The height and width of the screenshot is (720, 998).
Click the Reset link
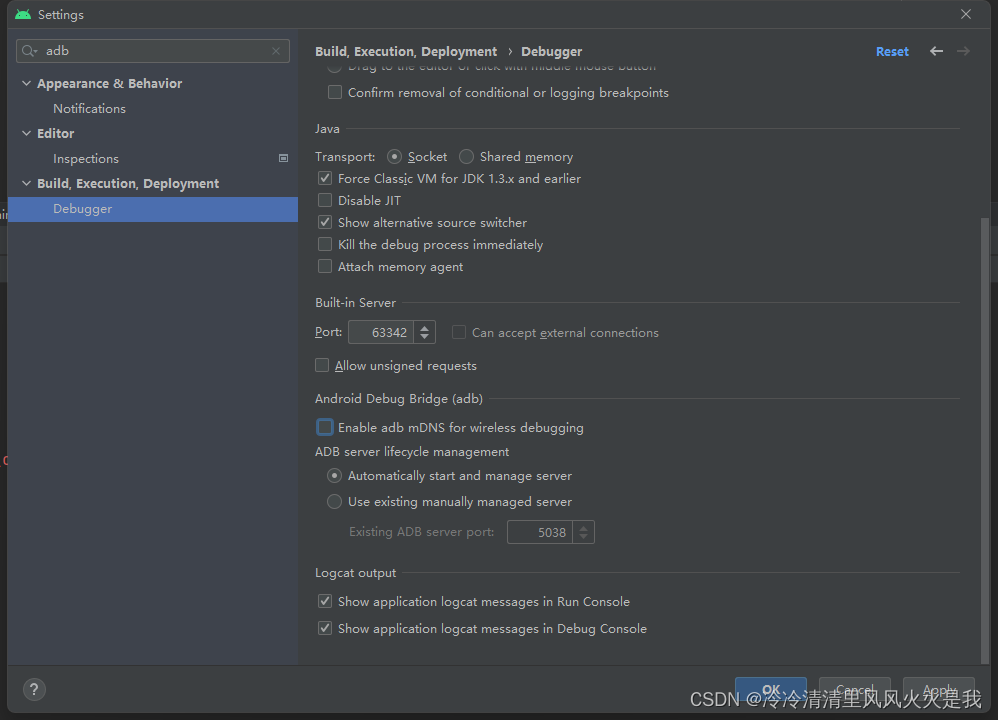tap(891, 51)
